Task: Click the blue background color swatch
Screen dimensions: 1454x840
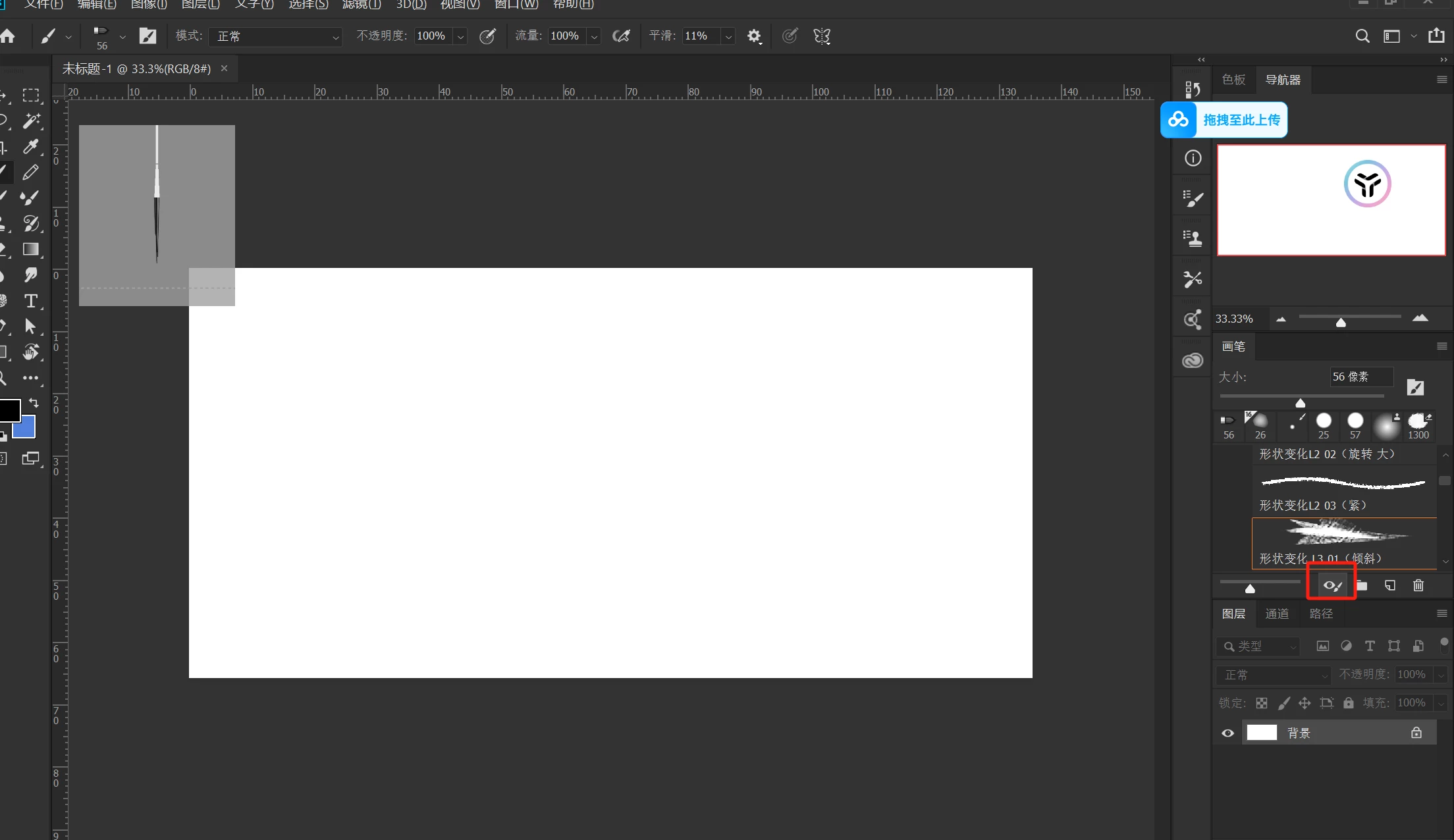Action: click(x=27, y=430)
